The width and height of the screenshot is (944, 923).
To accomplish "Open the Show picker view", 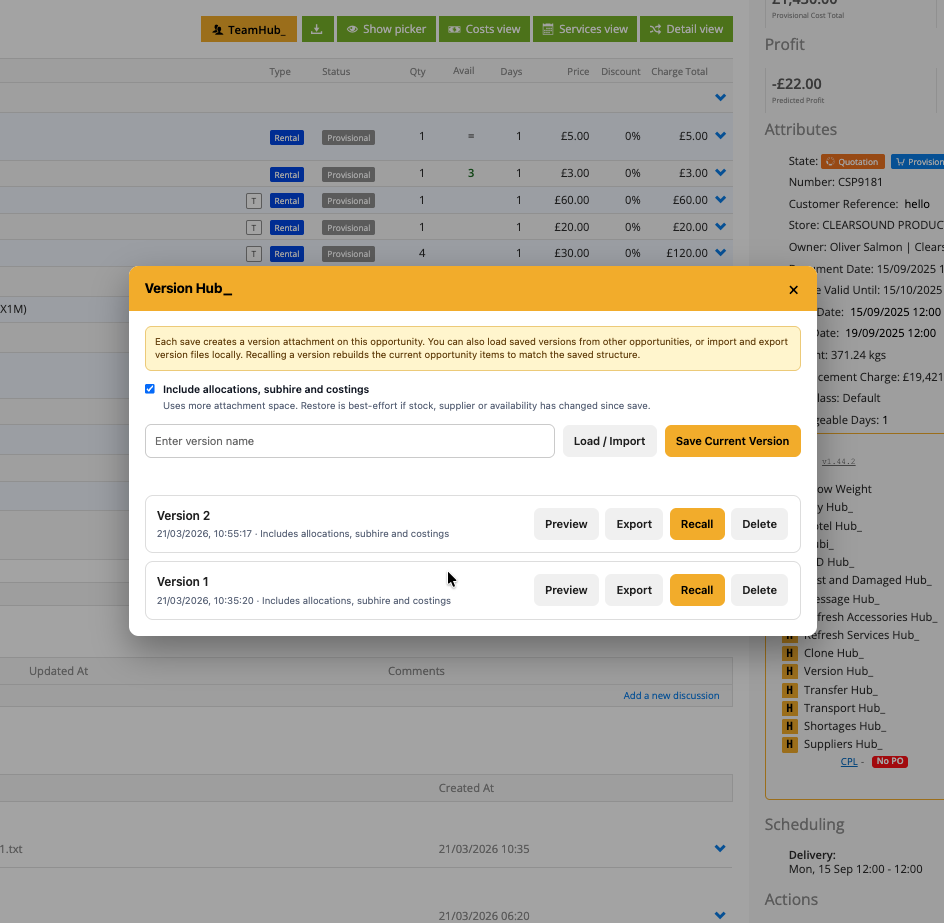I will coord(386,28).
